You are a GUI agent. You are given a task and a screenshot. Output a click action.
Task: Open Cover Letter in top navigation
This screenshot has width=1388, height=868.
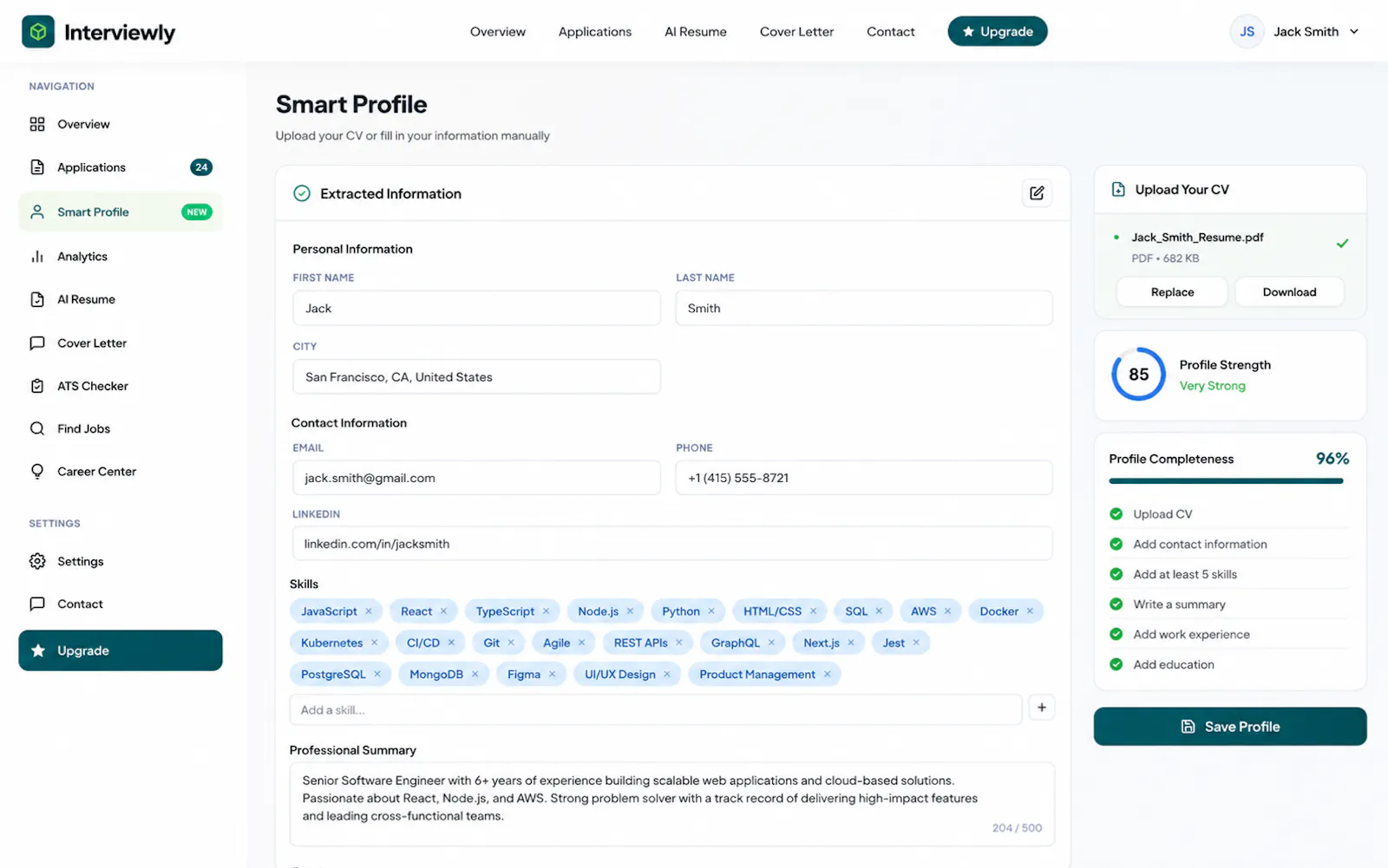796,32
